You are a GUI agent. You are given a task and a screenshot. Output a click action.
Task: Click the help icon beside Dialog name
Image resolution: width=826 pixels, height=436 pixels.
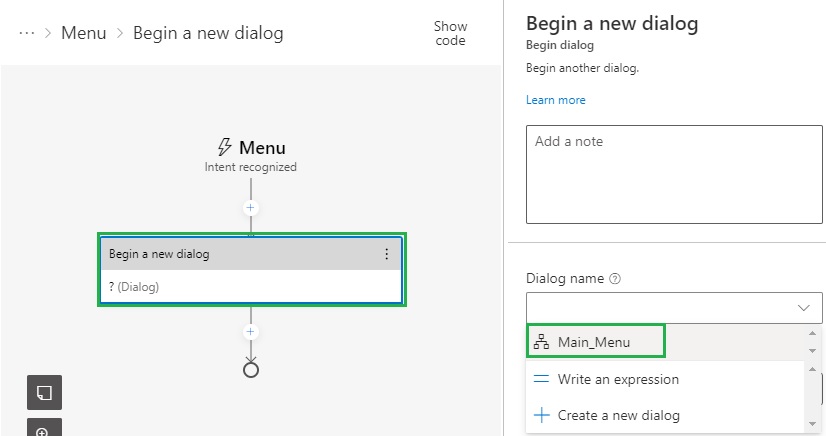tap(615, 279)
